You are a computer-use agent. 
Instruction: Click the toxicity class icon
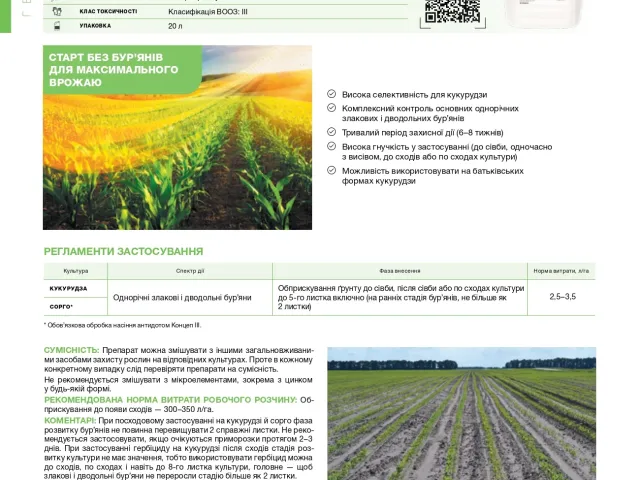[x=57, y=11]
